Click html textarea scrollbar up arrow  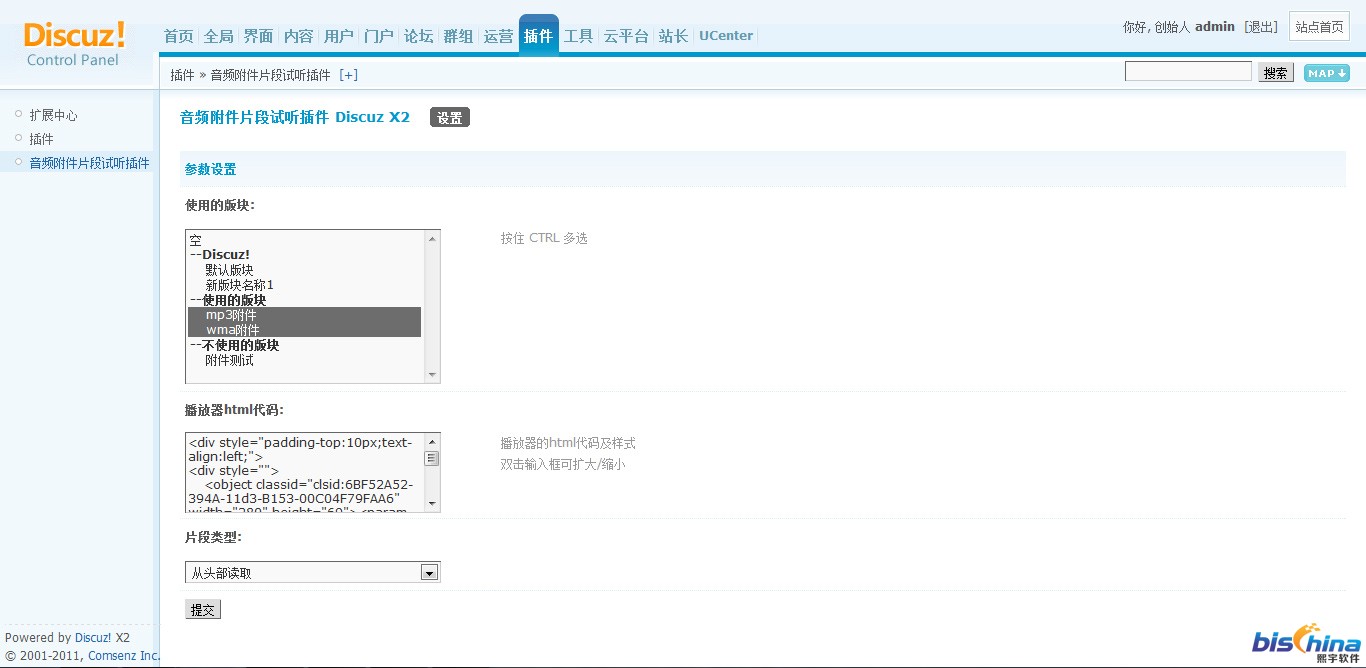[432, 441]
